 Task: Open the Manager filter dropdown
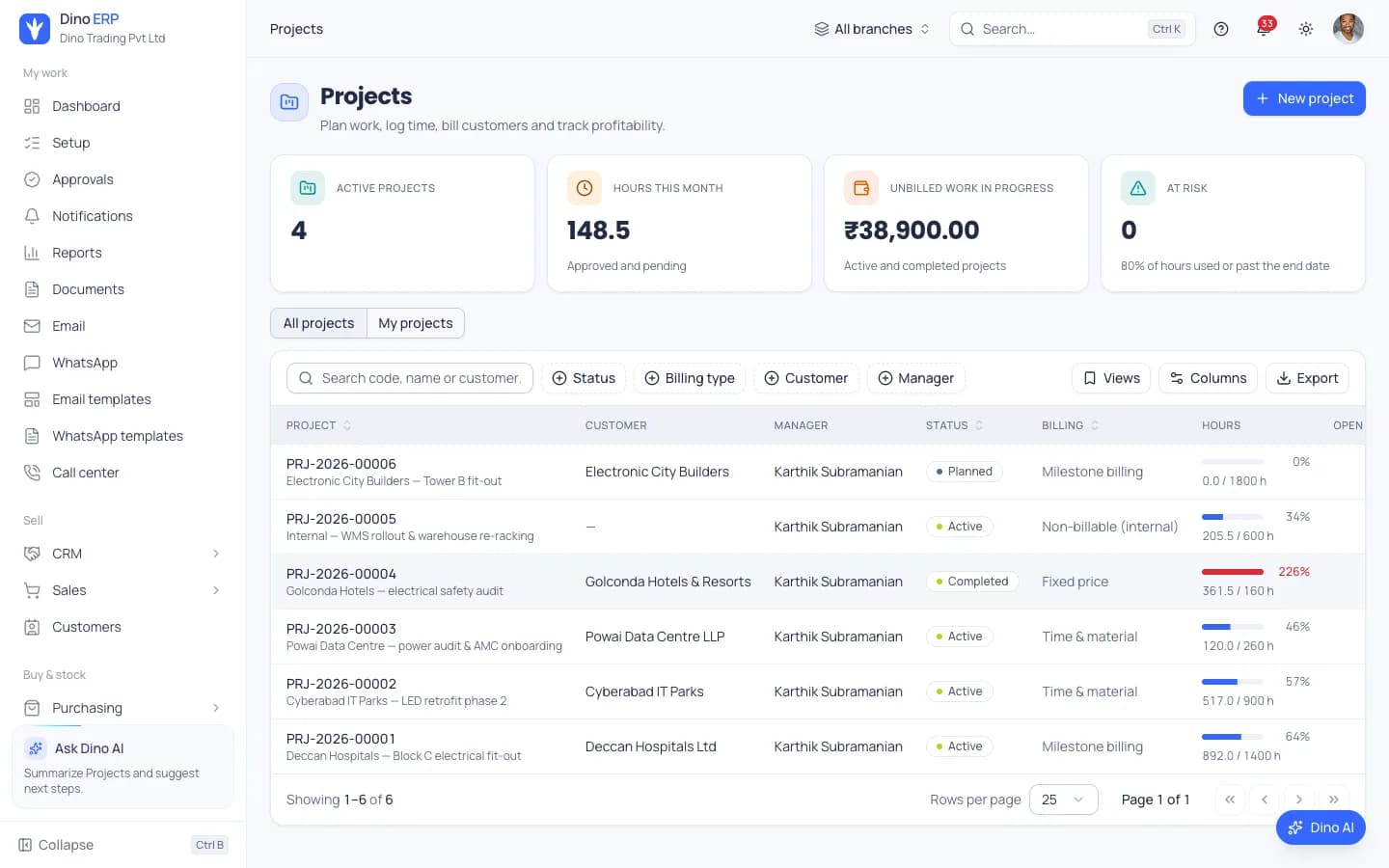pos(916,378)
